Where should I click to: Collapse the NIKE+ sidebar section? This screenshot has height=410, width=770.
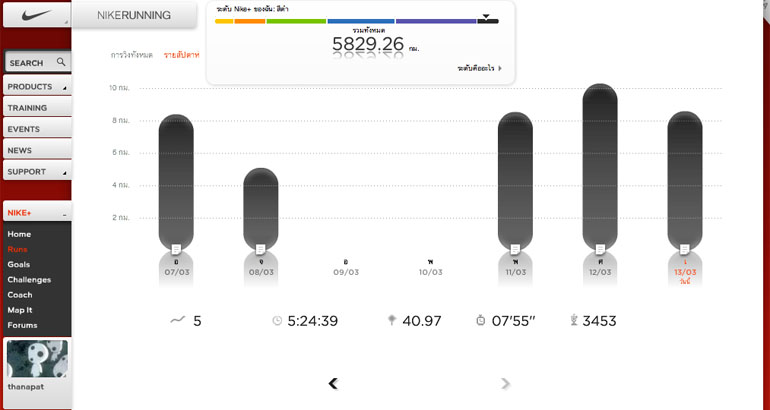click(x=64, y=214)
